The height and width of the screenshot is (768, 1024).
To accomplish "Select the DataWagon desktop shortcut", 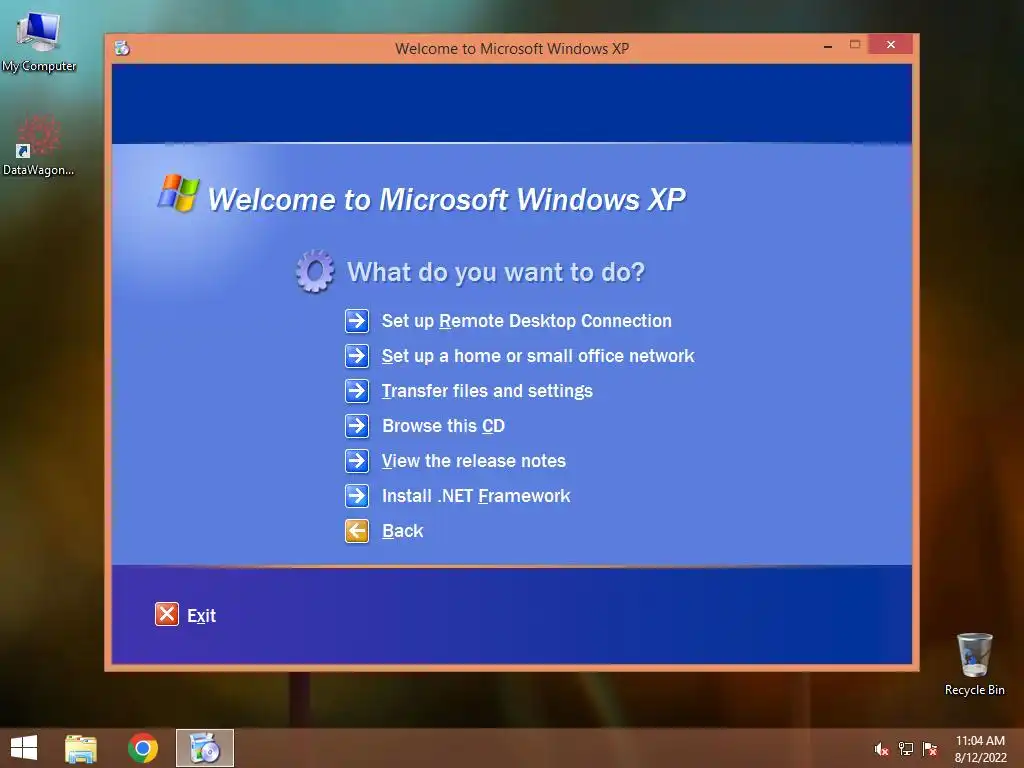I will click(x=39, y=145).
